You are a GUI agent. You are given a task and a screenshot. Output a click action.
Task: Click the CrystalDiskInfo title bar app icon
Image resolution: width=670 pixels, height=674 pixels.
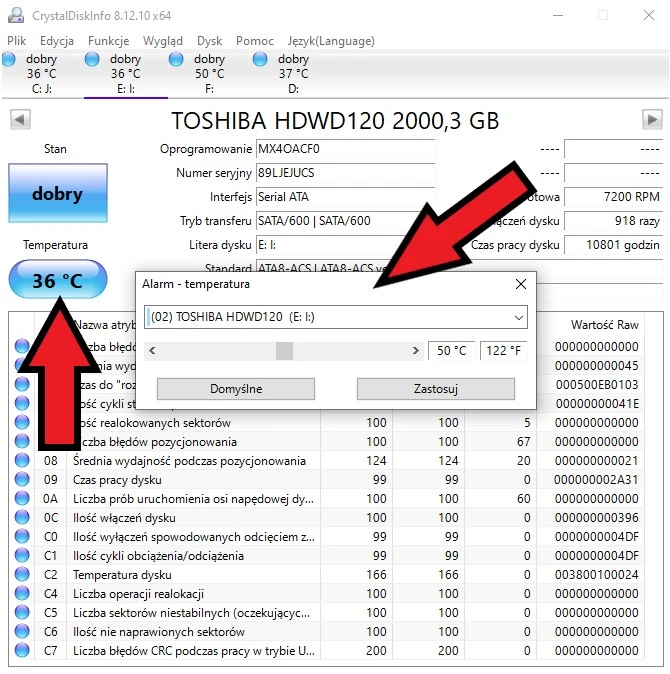click(16, 15)
